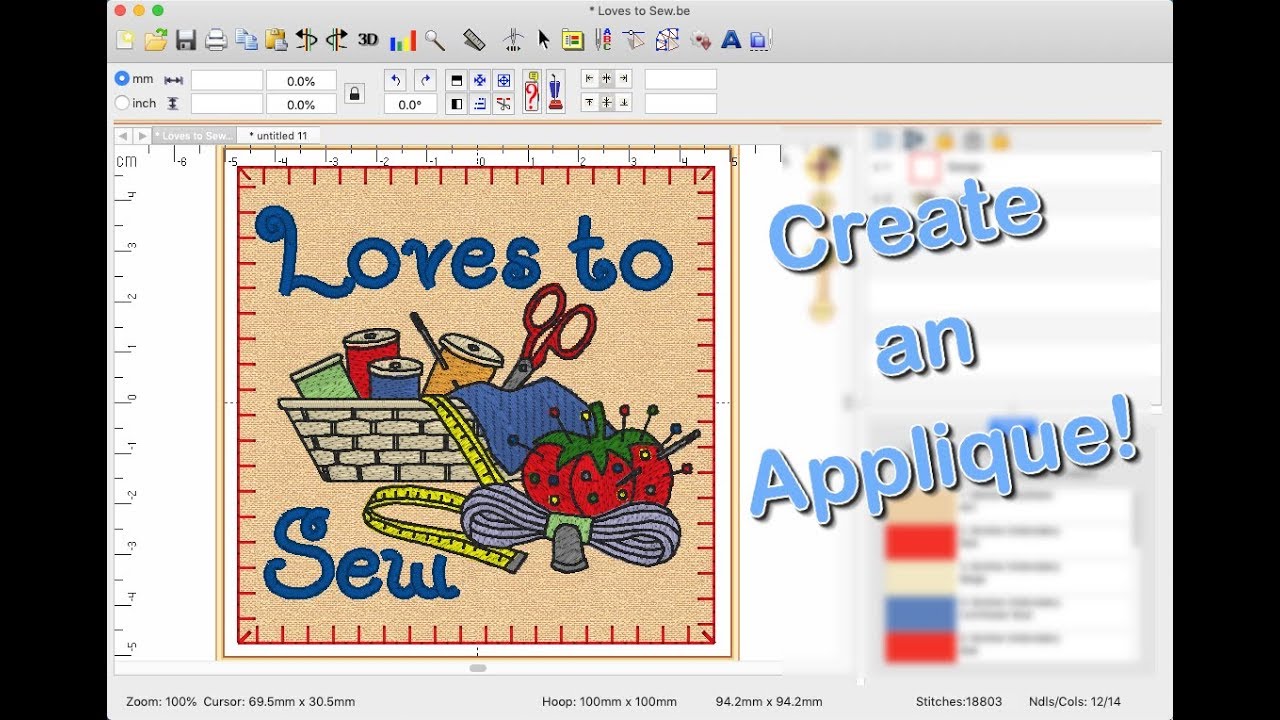
Task: Click the scissors cut icon in second row
Action: 504,103
